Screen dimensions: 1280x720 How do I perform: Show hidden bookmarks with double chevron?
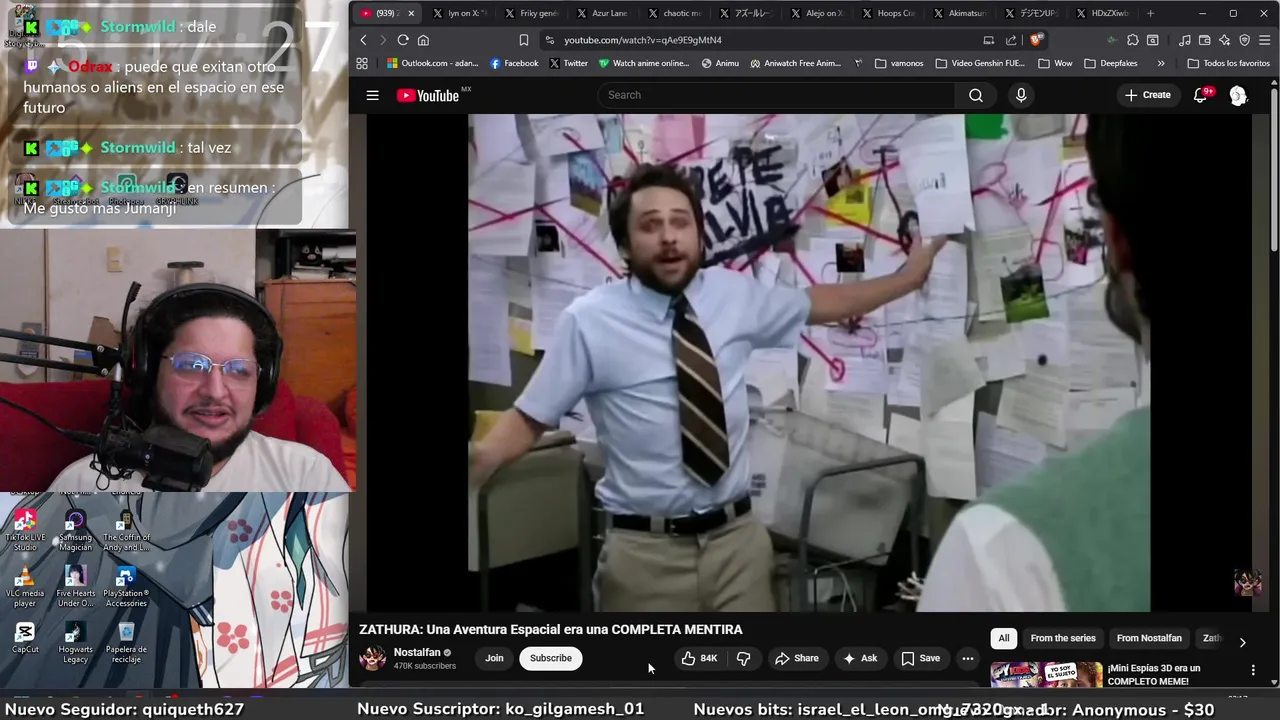click(x=1161, y=63)
